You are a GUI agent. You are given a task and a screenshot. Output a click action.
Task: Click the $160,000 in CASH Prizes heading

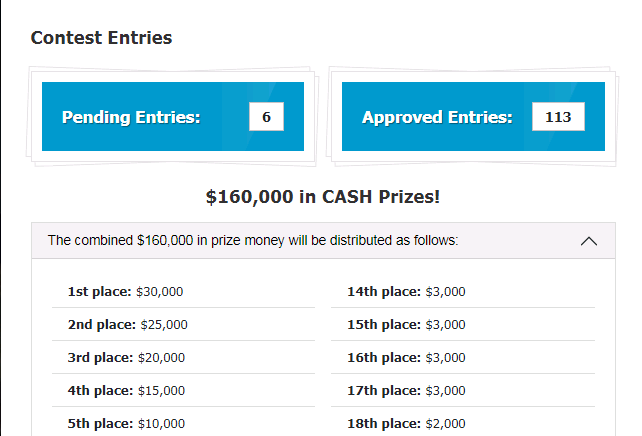[322, 196]
